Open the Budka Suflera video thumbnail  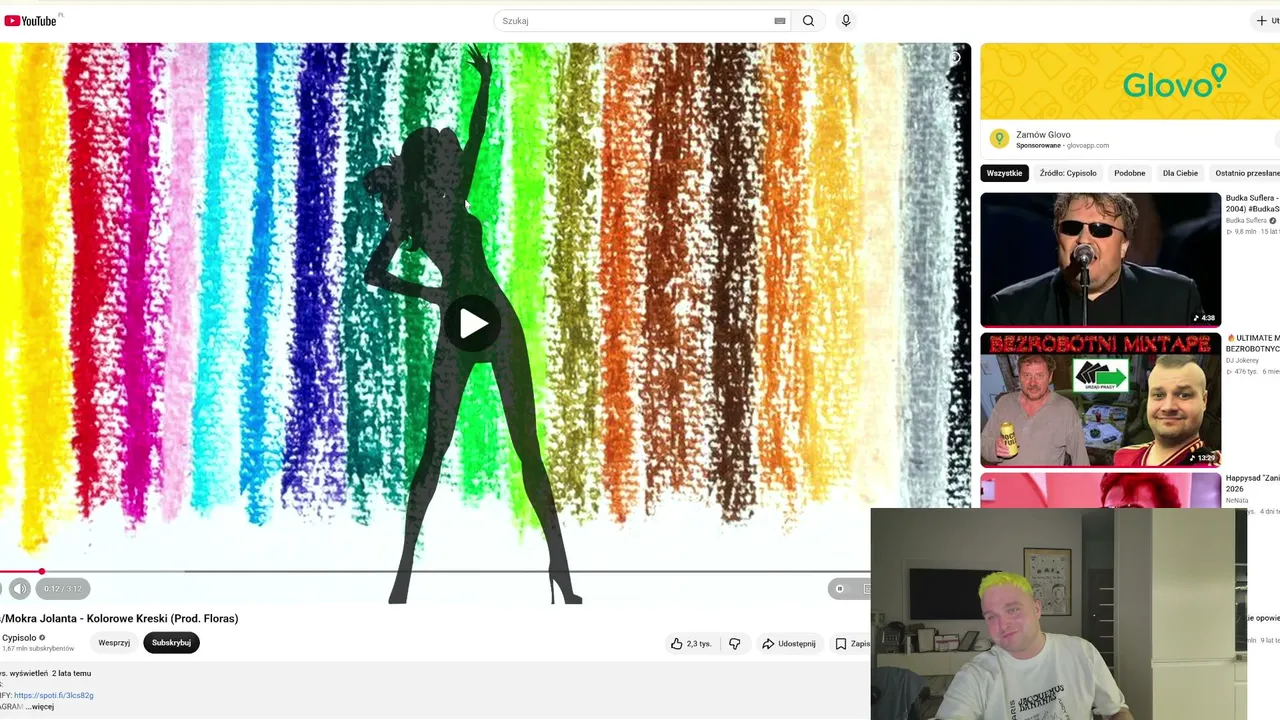coord(1101,260)
